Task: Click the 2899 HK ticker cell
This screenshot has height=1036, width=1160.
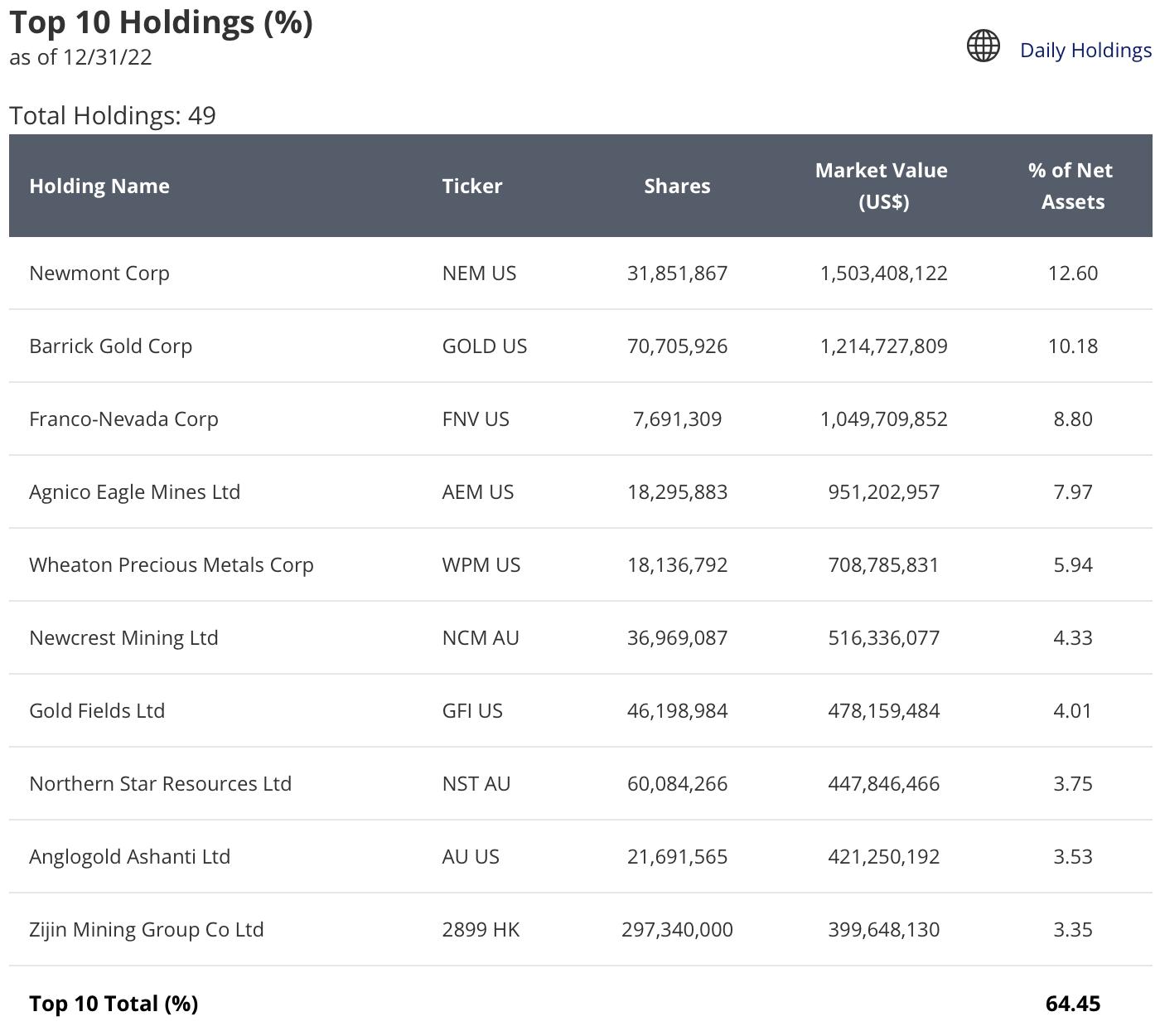Action: pos(481,930)
